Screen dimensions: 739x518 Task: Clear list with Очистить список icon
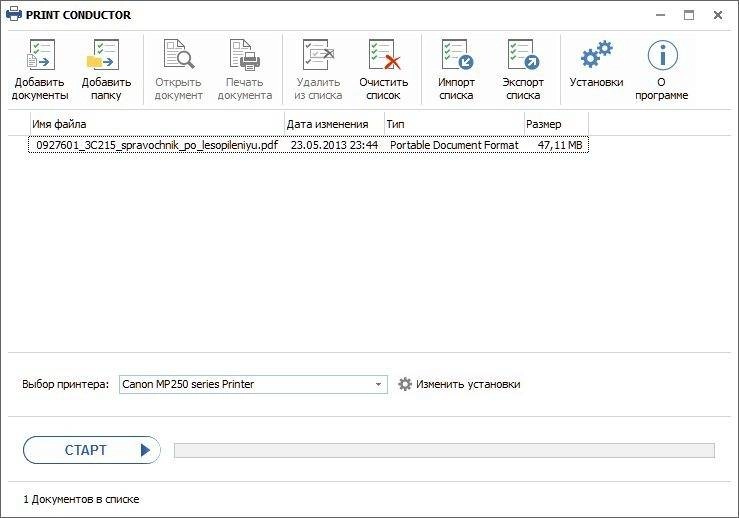tap(384, 55)
